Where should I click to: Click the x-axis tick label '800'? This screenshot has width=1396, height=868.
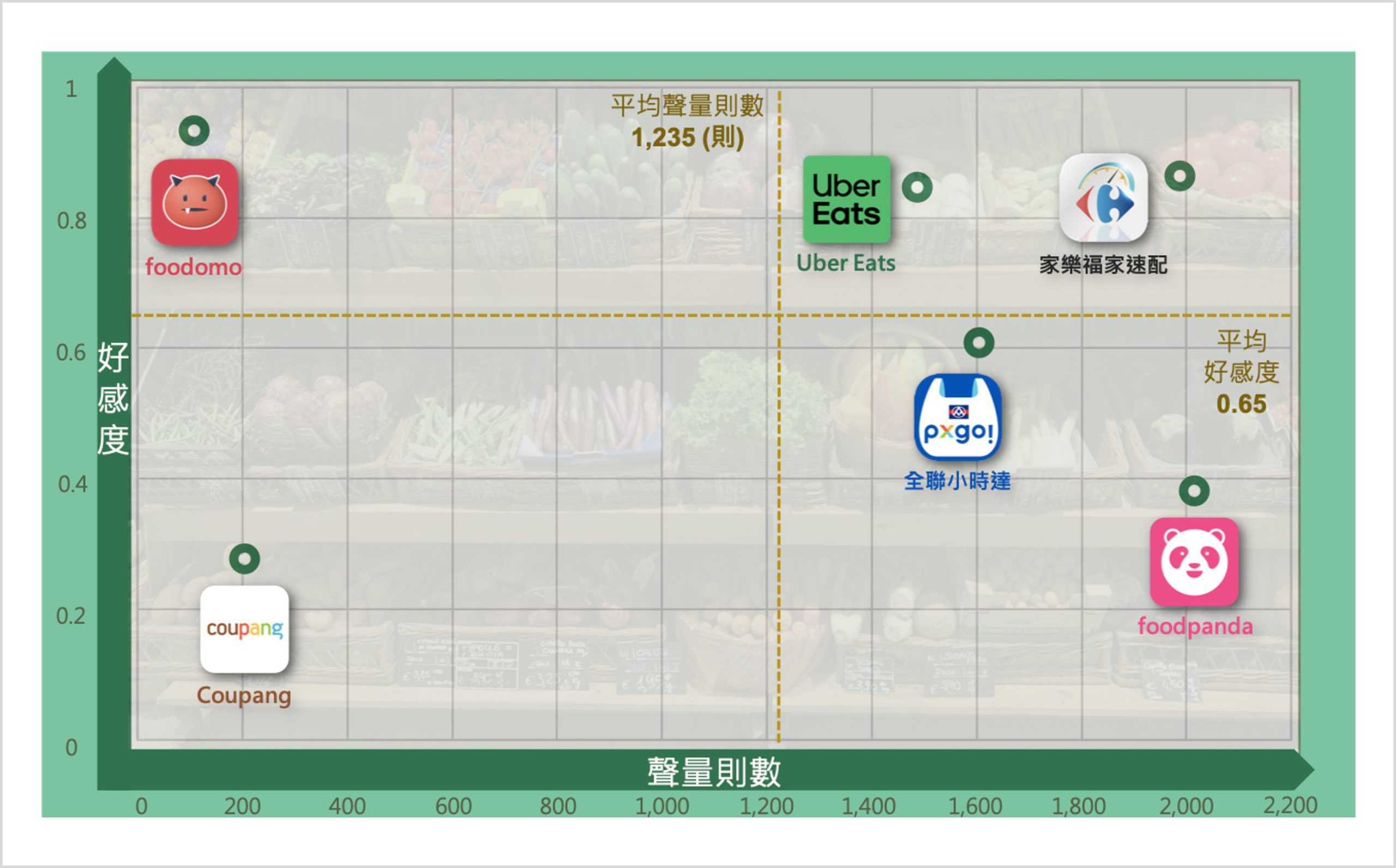(x=558, y=806)
